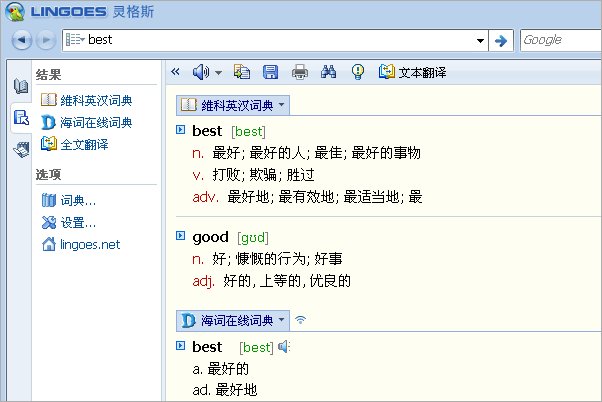This screenshot has height=402, width=602.
Task: Play pronunciation of best in 海词在线词典
Action: pos(284,347)
